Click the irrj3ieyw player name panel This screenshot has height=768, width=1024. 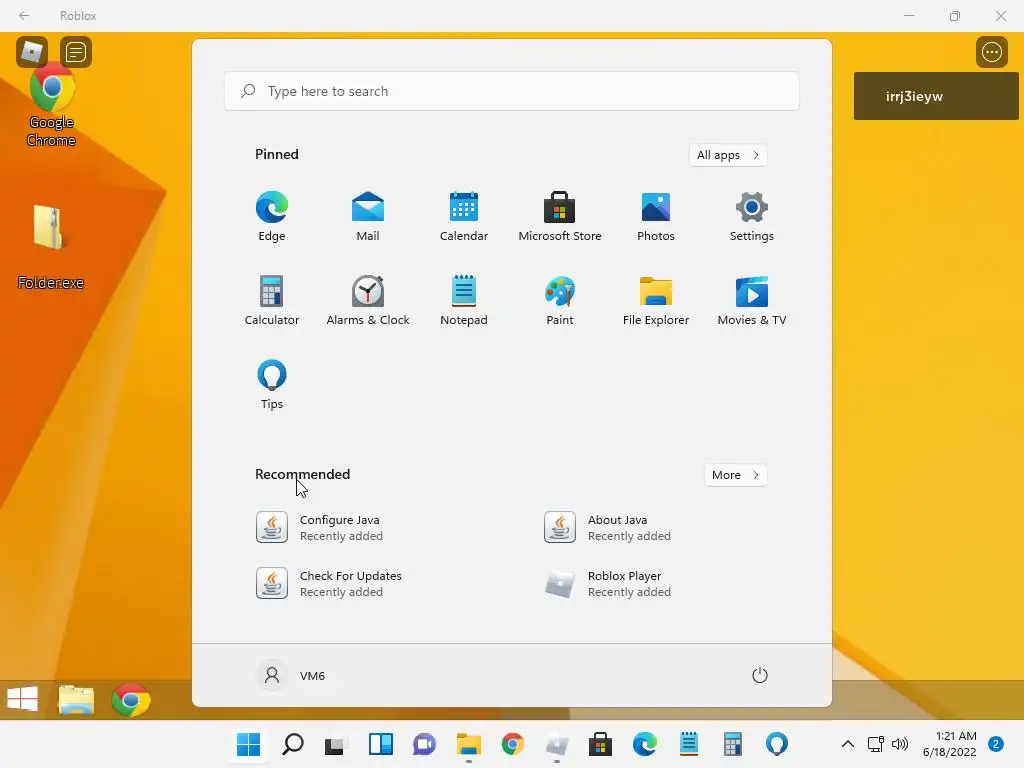[936, 96]
